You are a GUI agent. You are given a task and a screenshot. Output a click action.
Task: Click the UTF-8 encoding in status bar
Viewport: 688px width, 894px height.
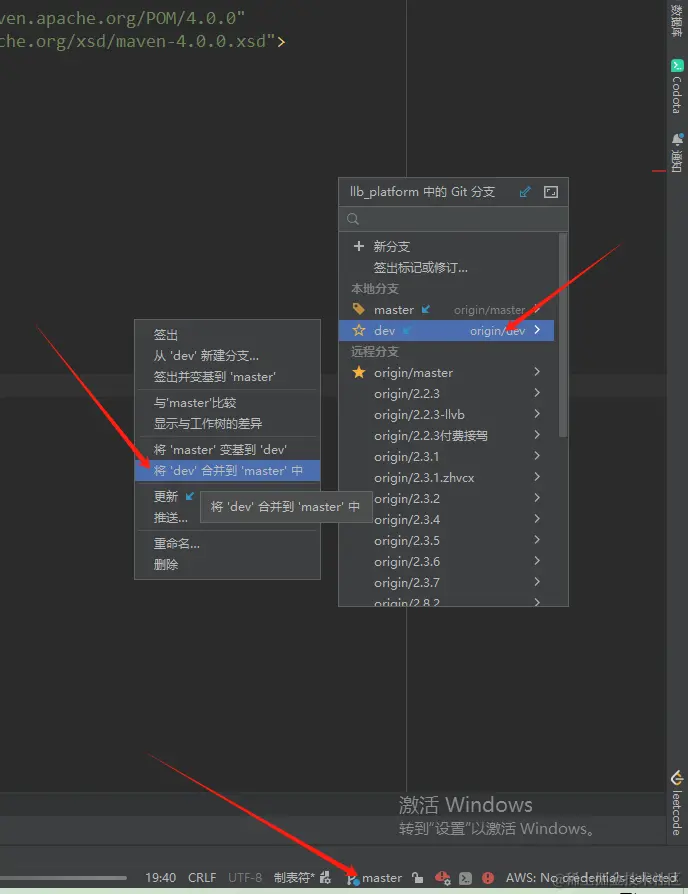pos(245,878)
